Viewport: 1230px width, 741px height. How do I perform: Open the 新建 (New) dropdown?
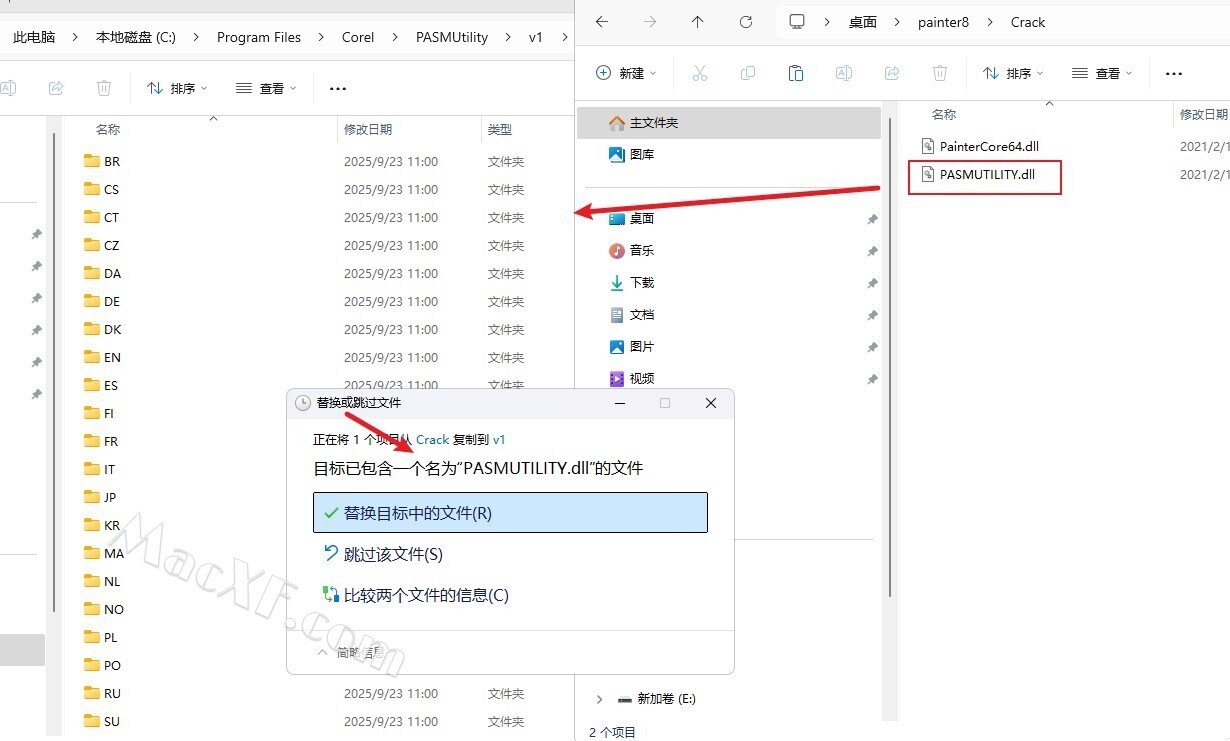[x=627, y=73]
